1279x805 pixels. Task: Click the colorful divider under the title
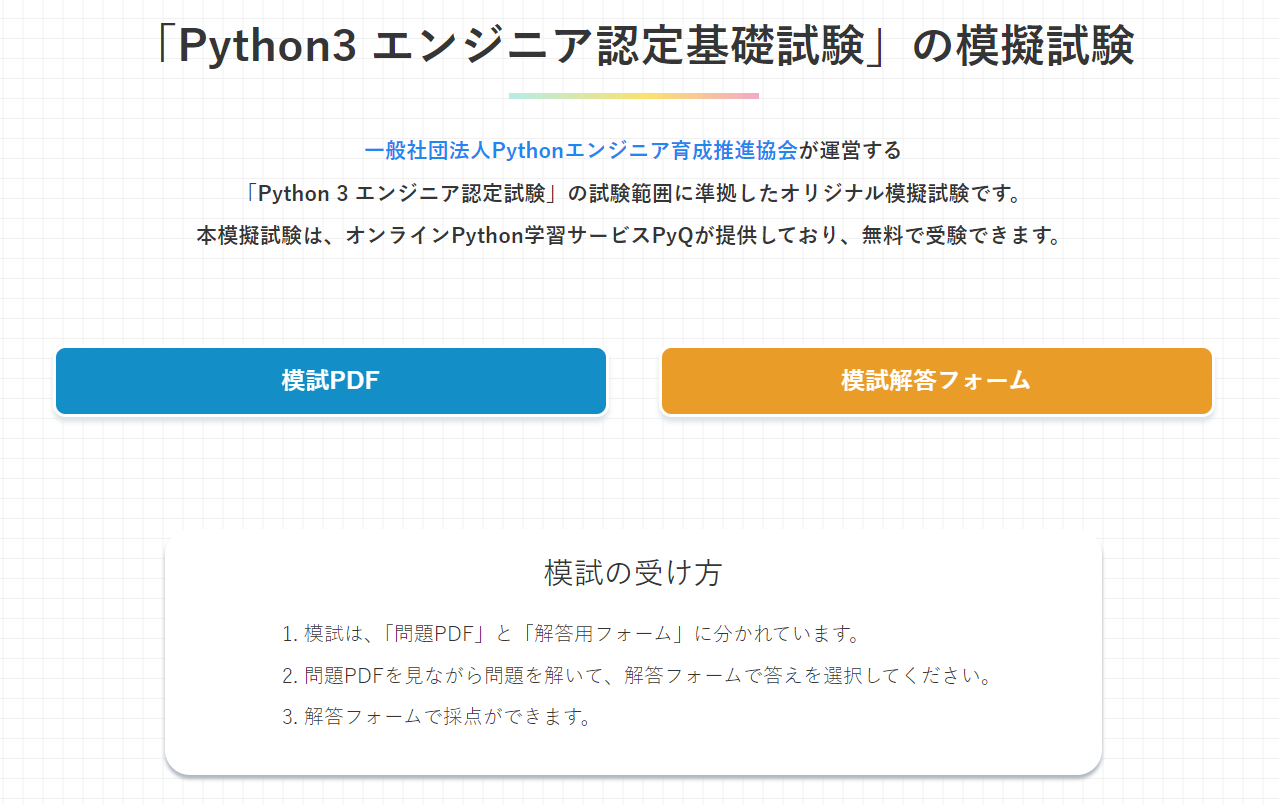(633, 94)
